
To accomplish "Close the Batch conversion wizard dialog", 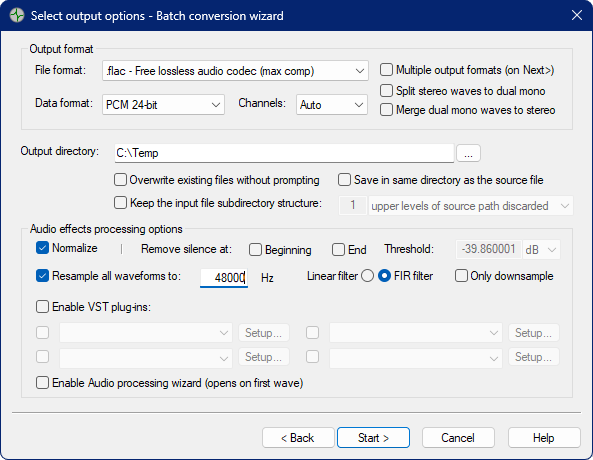I will pos(577,16).
